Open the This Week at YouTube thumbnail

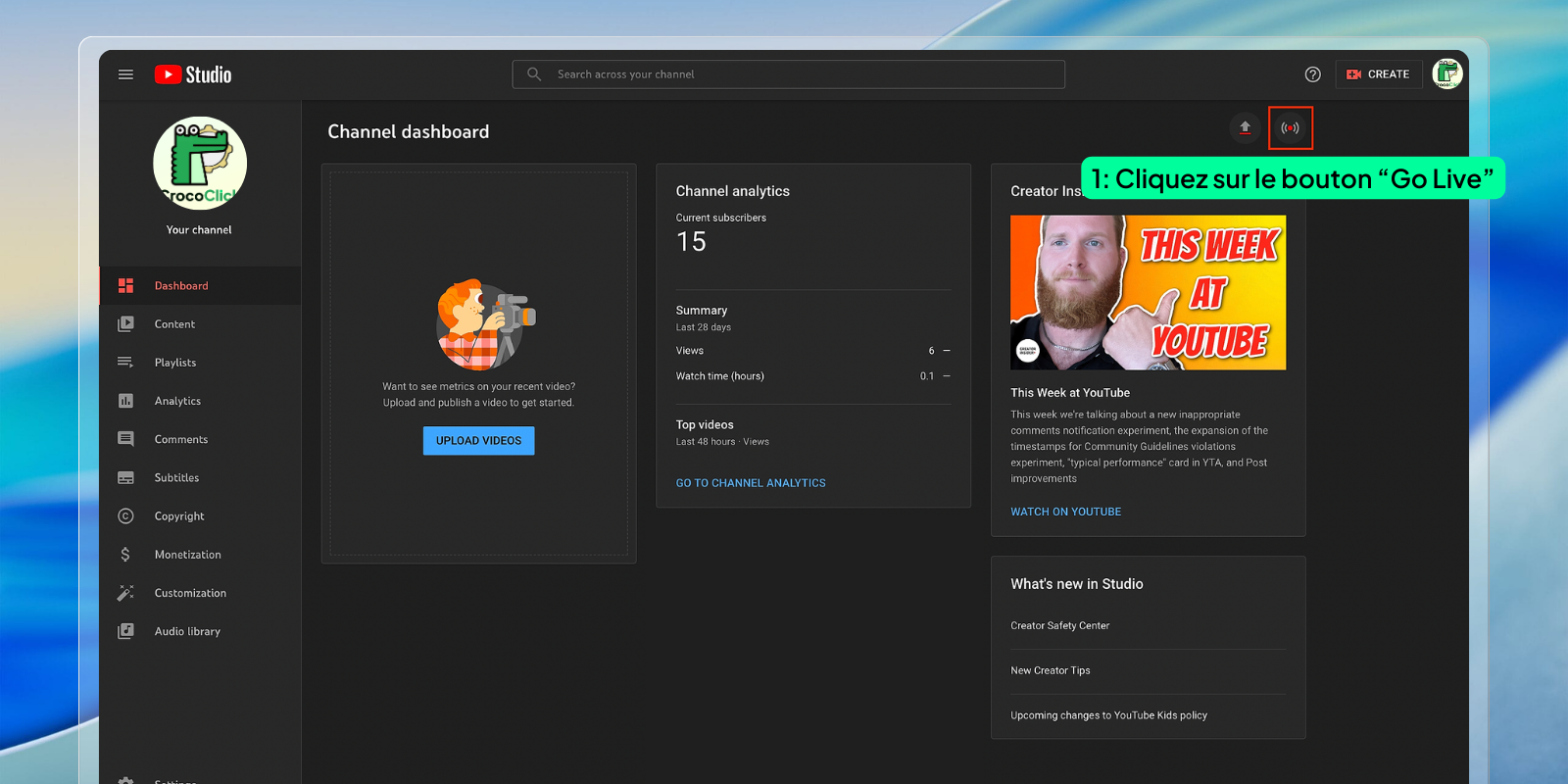[x=1148, y=292]
